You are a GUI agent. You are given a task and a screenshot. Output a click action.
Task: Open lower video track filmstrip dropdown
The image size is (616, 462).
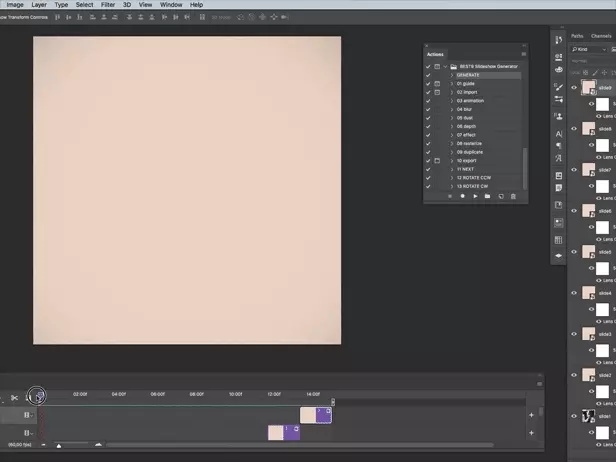pos(28,433)
